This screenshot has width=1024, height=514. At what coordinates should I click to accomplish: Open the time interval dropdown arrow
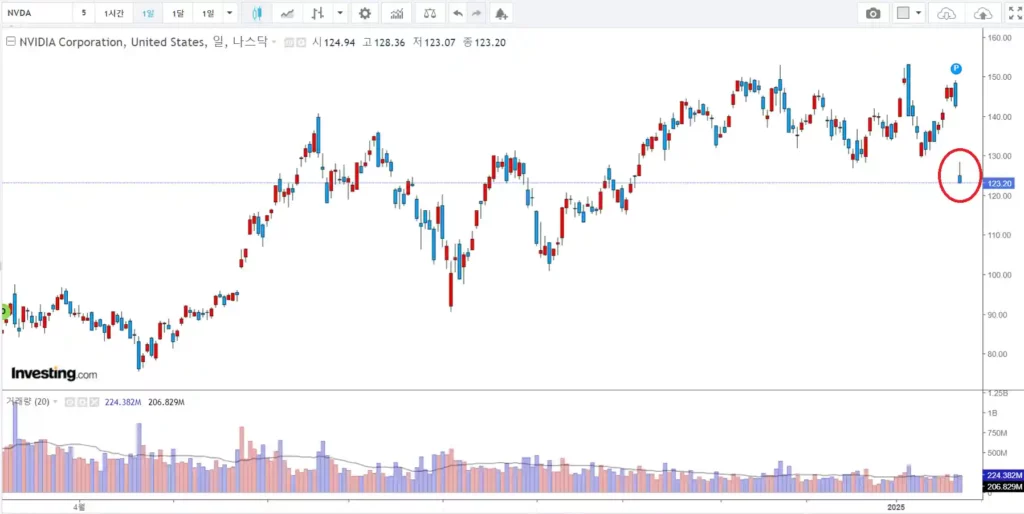pyautogui.click(x=229, y=13)
